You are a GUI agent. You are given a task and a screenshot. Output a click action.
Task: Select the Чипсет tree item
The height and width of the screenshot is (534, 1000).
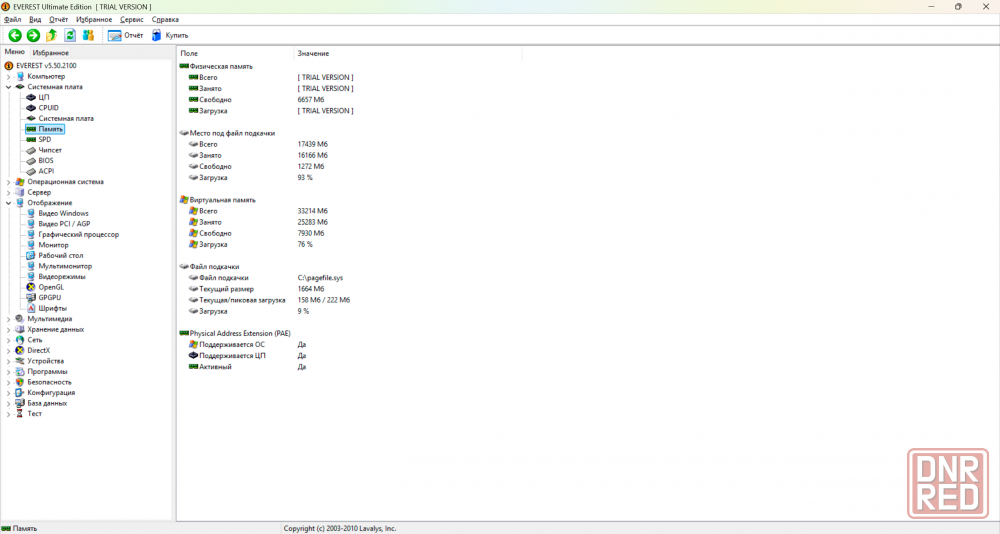pyautogui.click(x=50, y=151)
